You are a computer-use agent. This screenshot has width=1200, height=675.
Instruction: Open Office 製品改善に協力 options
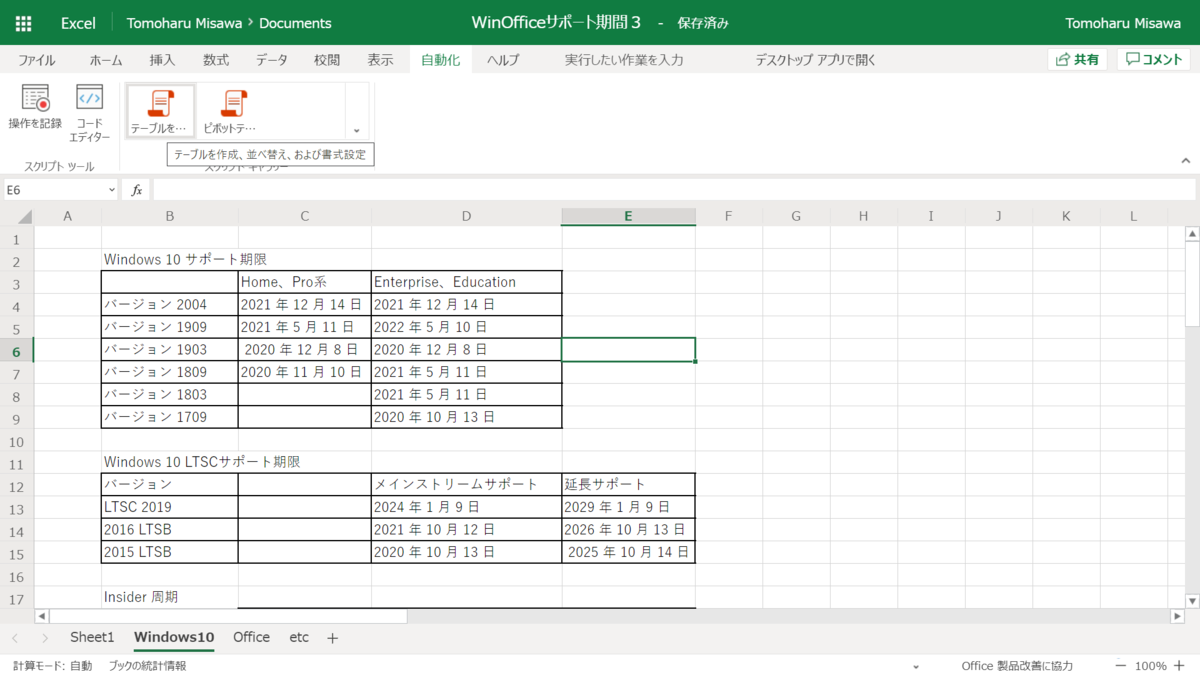pos(1017,664)
